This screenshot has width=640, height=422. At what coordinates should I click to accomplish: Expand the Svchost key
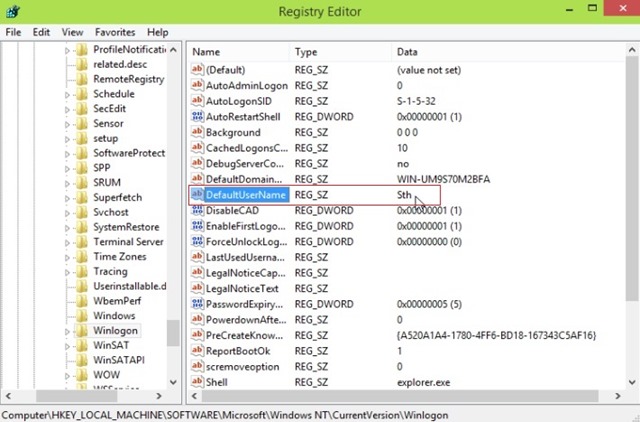pos(67,213)
